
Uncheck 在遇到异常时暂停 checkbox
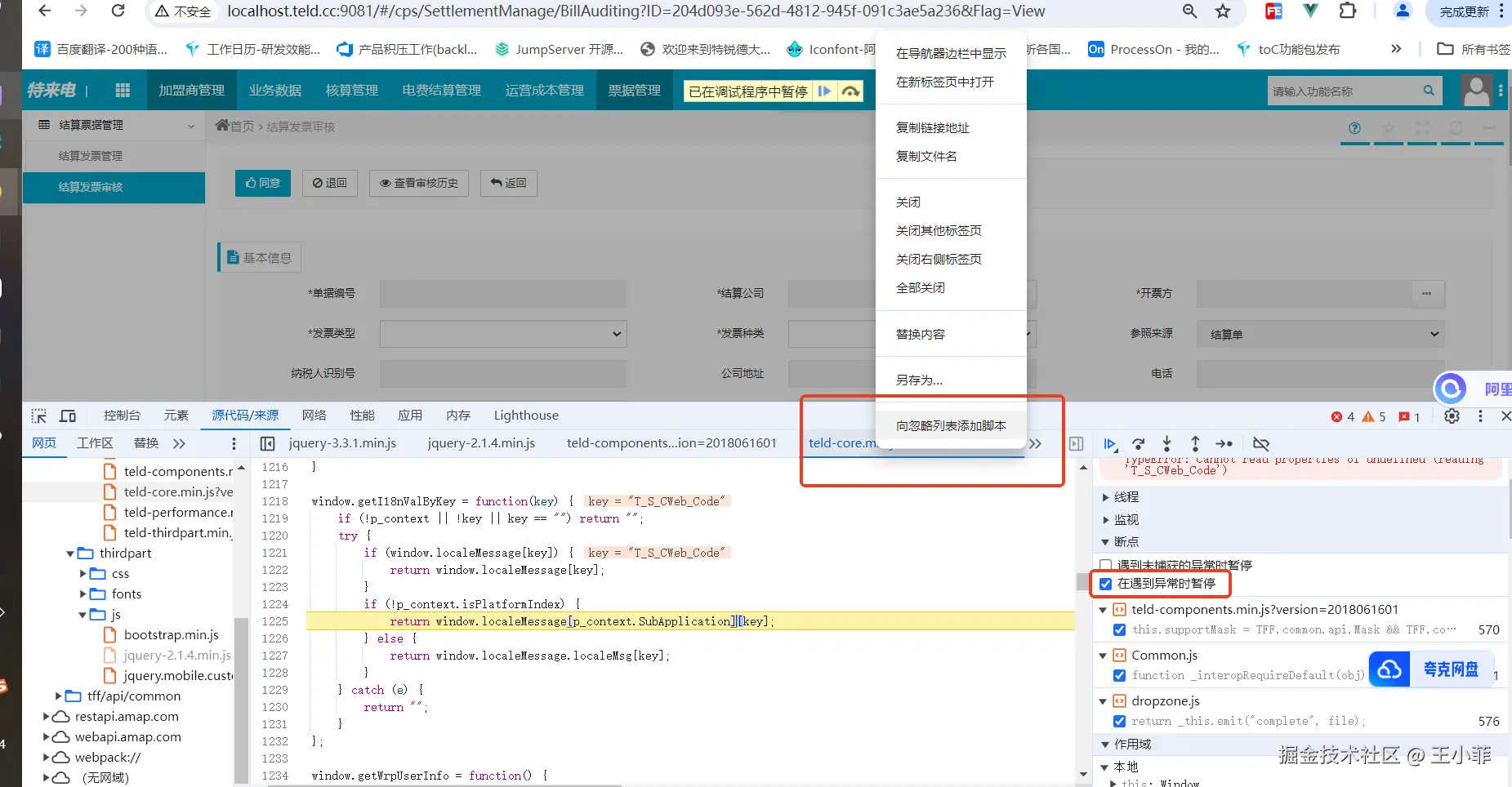1106,584
